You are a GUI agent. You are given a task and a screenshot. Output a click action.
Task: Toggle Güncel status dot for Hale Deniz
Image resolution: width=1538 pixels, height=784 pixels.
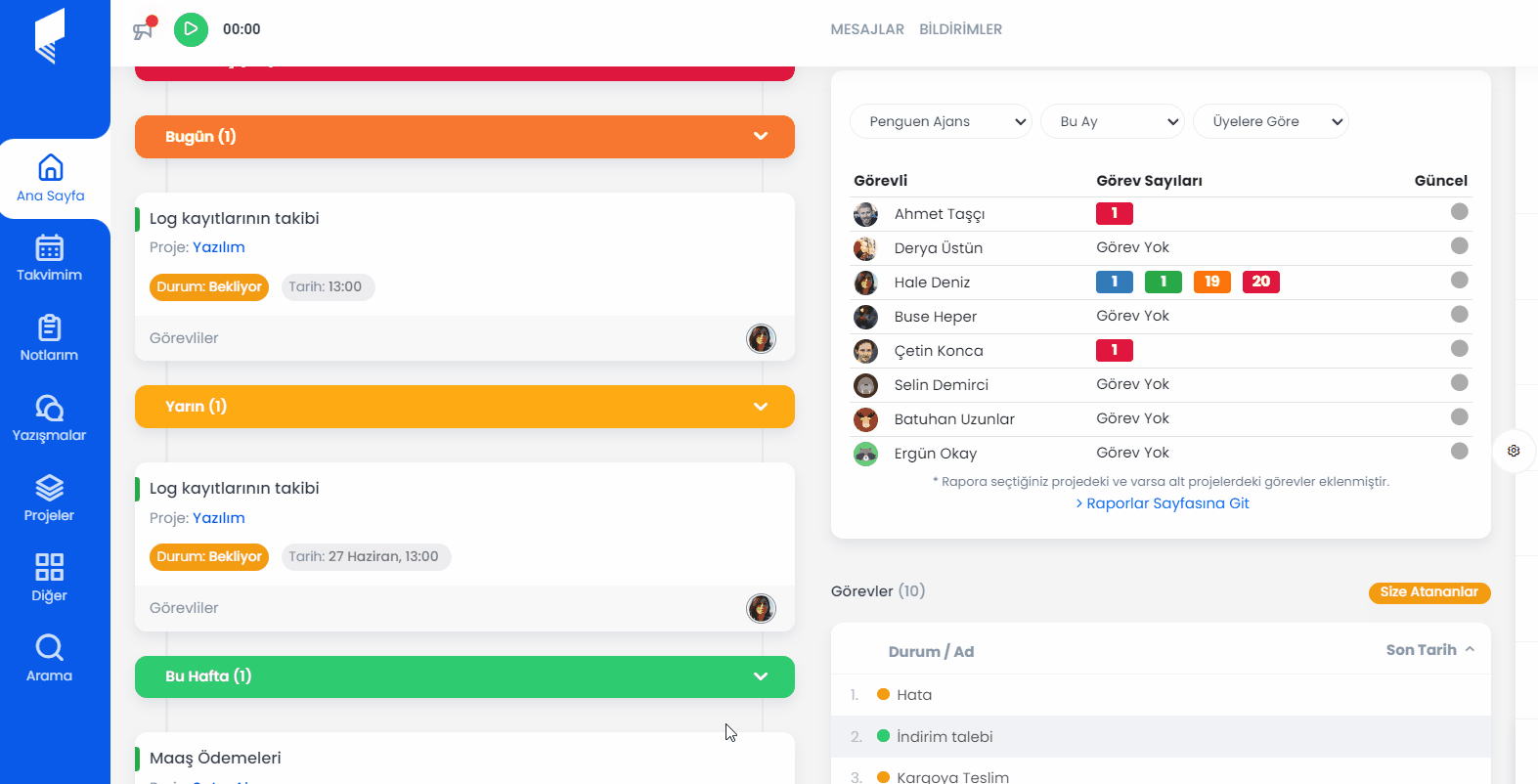click(x=1459, y=281)
